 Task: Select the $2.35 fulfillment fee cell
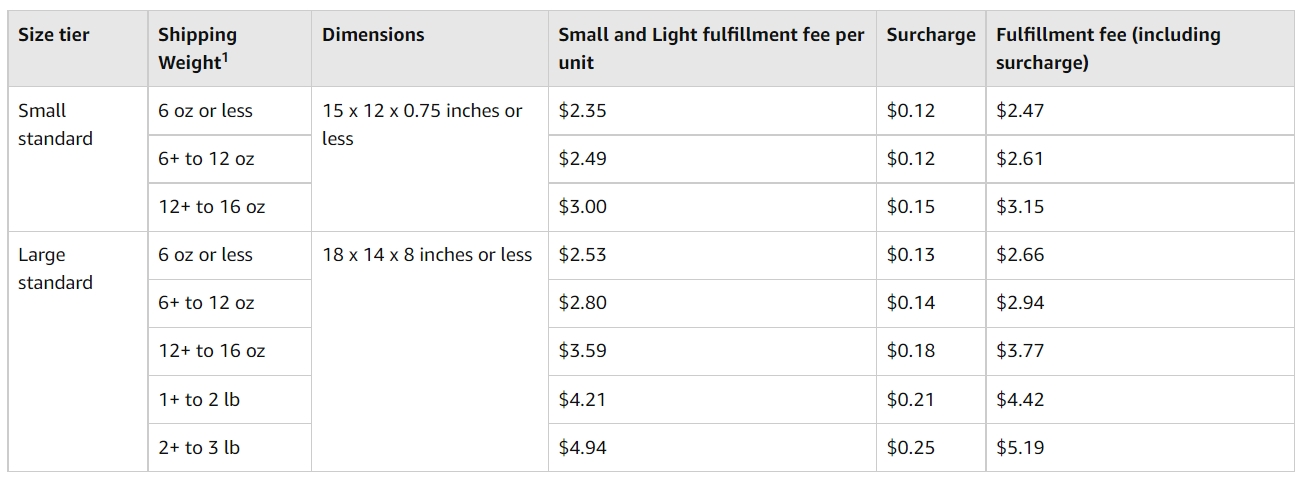pos(712,111)
